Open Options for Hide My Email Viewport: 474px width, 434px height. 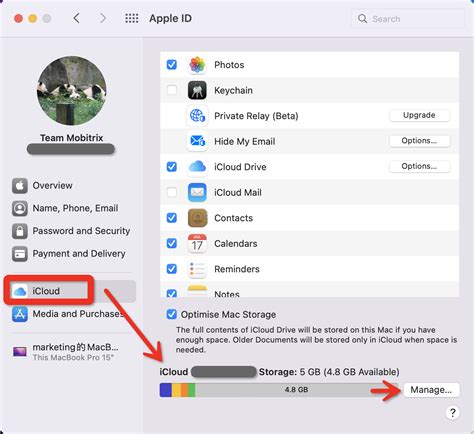pyautogui.click(x=419, y=141)
